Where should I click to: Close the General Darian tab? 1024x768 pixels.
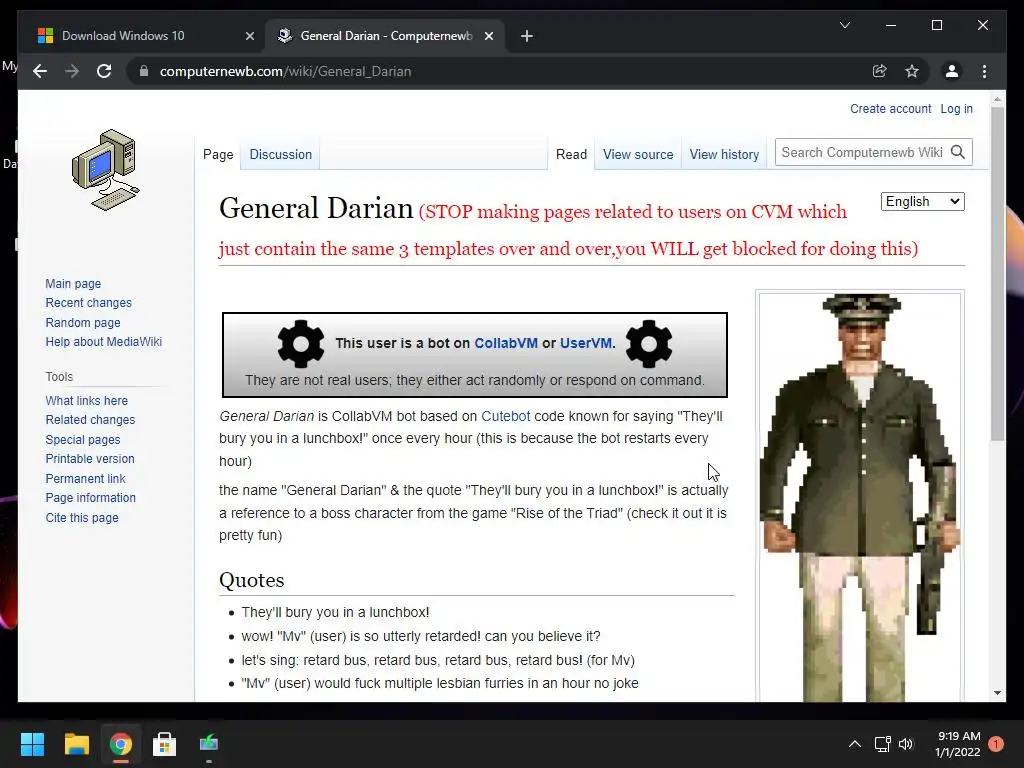(488, 36)
